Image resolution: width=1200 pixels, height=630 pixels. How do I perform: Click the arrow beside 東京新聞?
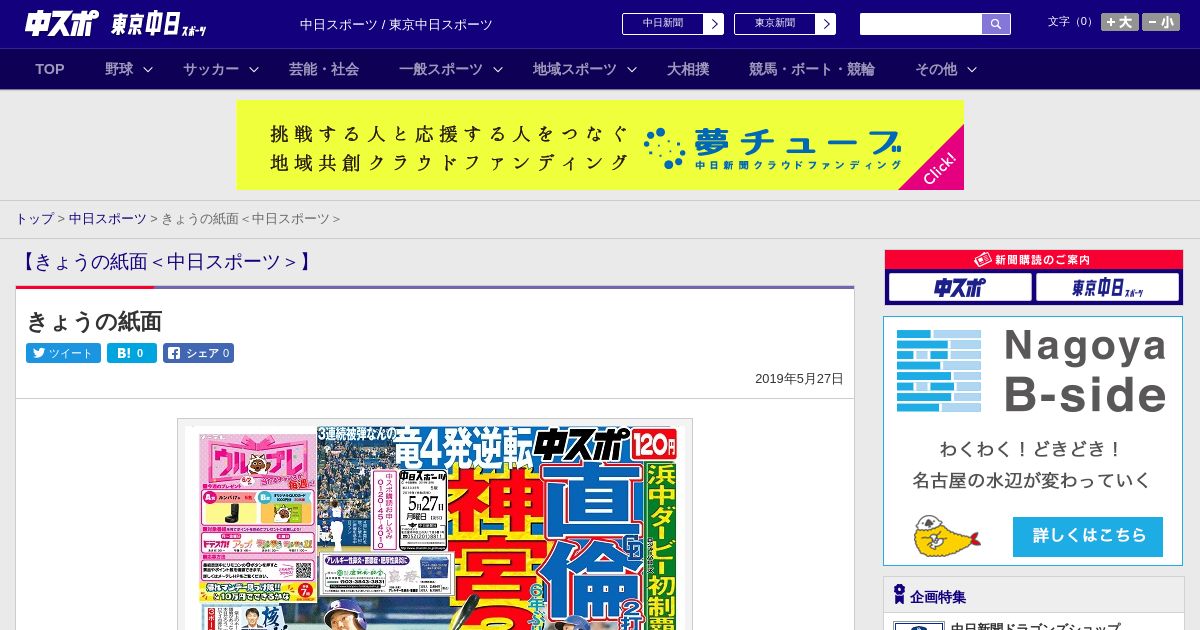click(826, 24)
